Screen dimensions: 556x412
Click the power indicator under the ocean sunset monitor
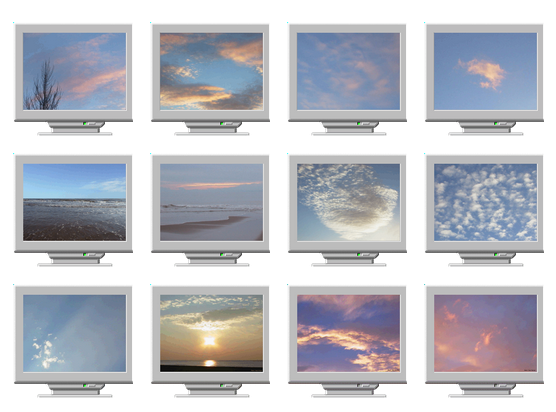(222, 385)
